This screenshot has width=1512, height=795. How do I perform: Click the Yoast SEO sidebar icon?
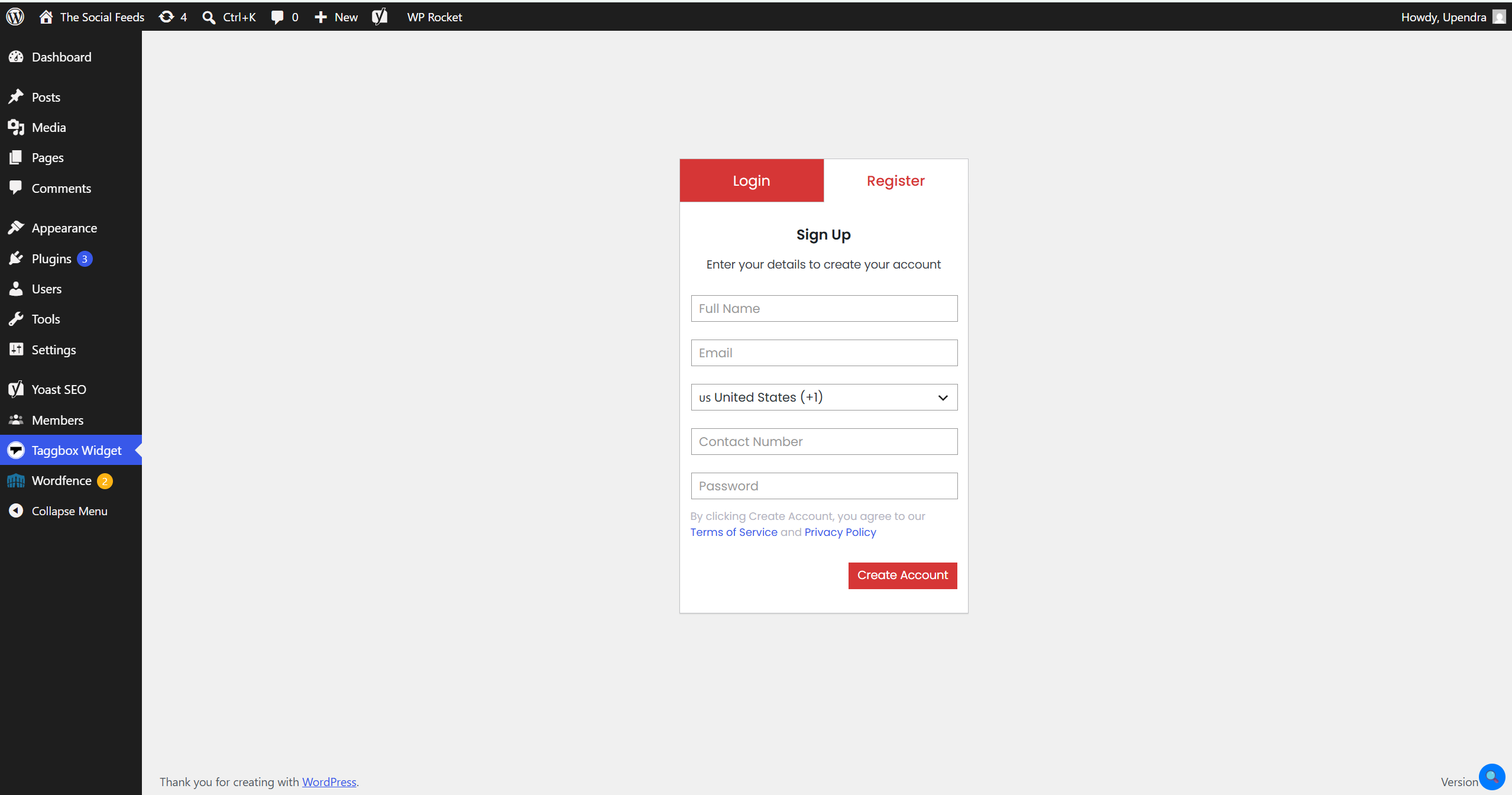16,389
